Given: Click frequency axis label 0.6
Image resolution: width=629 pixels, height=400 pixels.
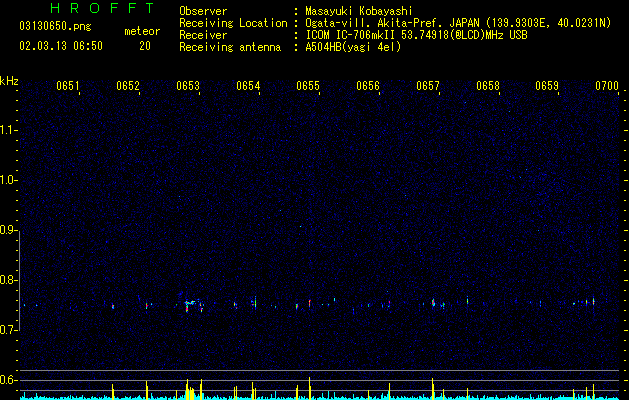Looking at the screenshot, I should [x=9, y=380].
